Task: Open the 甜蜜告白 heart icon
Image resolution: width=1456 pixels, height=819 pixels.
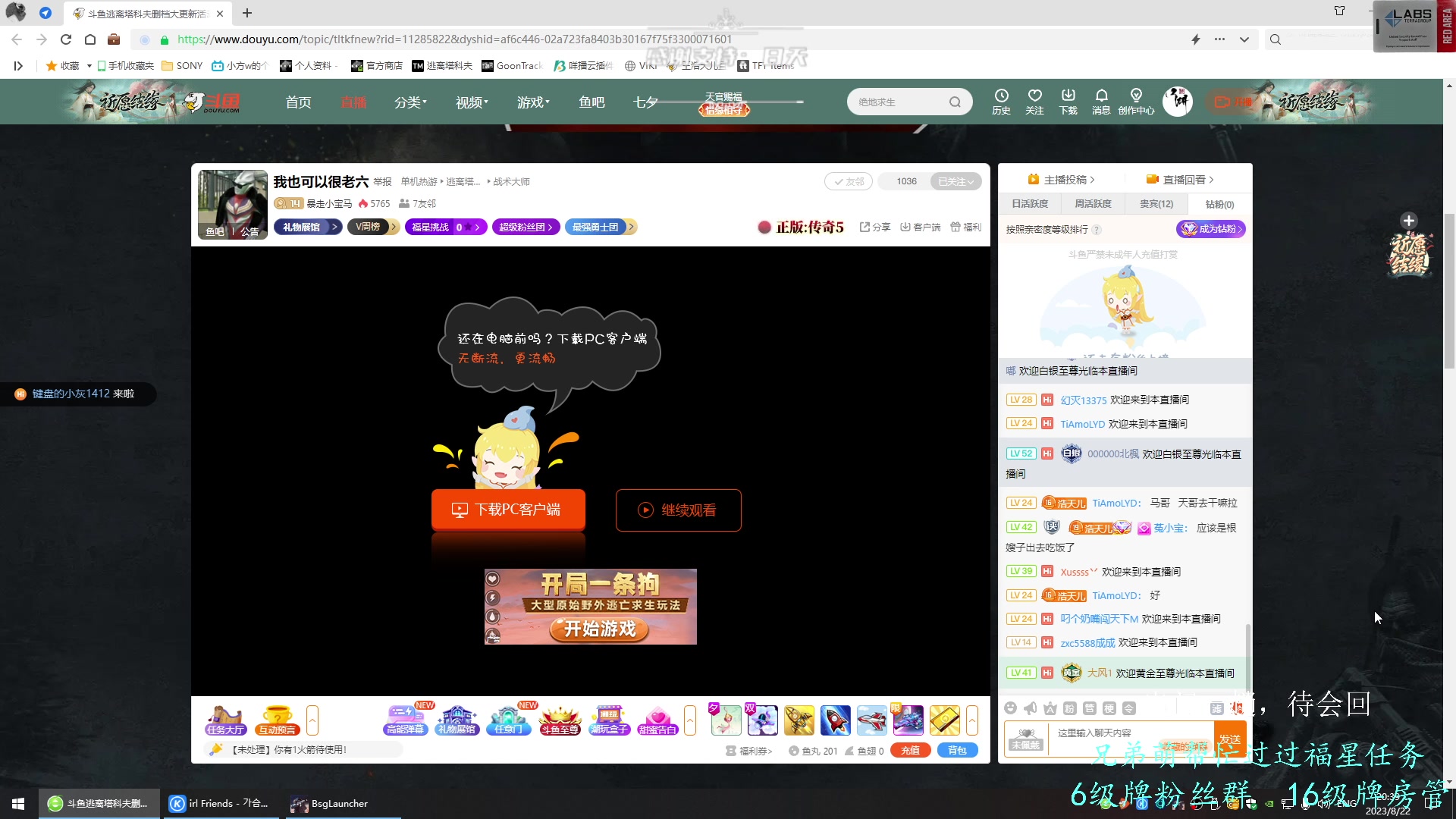Action: click(x=657, y=720)
